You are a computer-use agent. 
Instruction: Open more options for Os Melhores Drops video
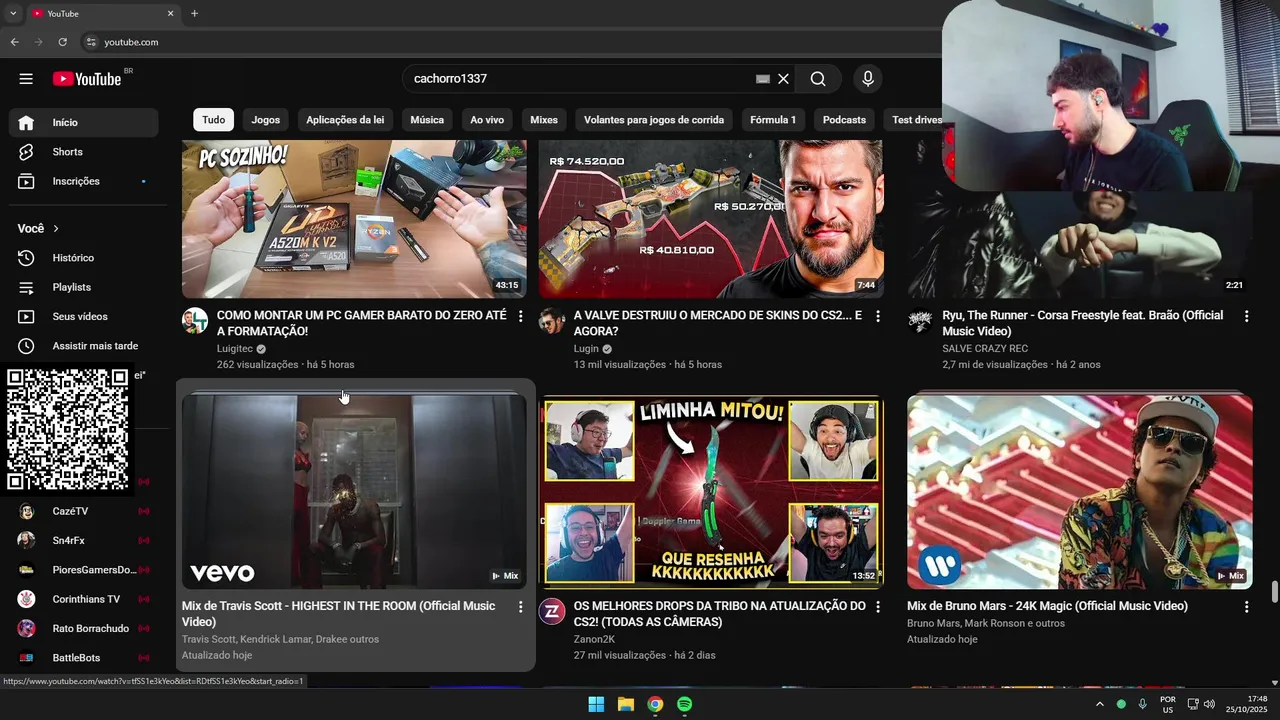point(878,607)
